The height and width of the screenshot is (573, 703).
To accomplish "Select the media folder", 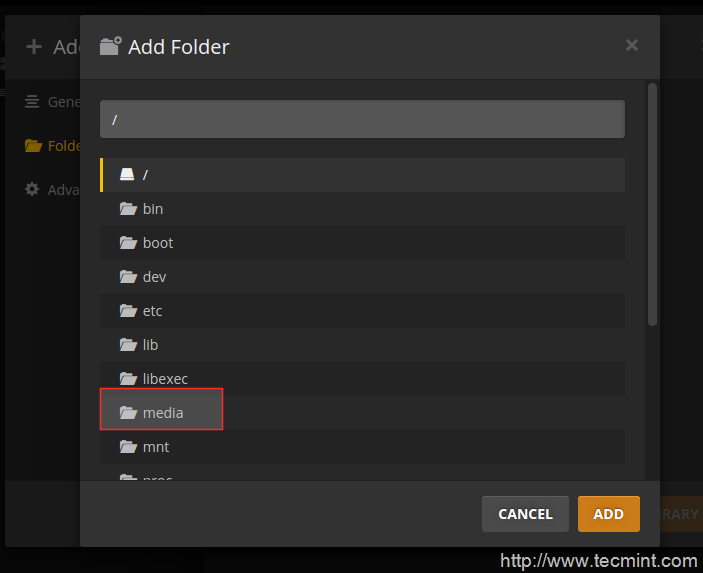I will pos(162,412).
